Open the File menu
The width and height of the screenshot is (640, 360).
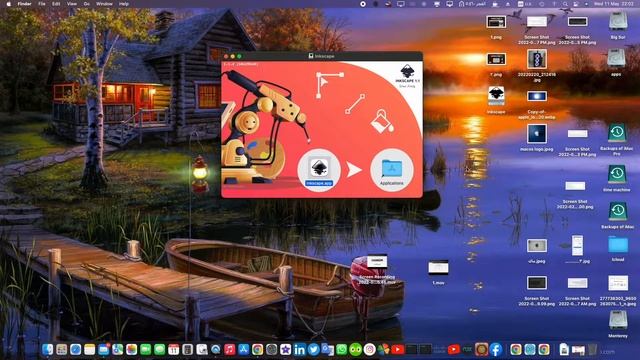tap(42, 4)
